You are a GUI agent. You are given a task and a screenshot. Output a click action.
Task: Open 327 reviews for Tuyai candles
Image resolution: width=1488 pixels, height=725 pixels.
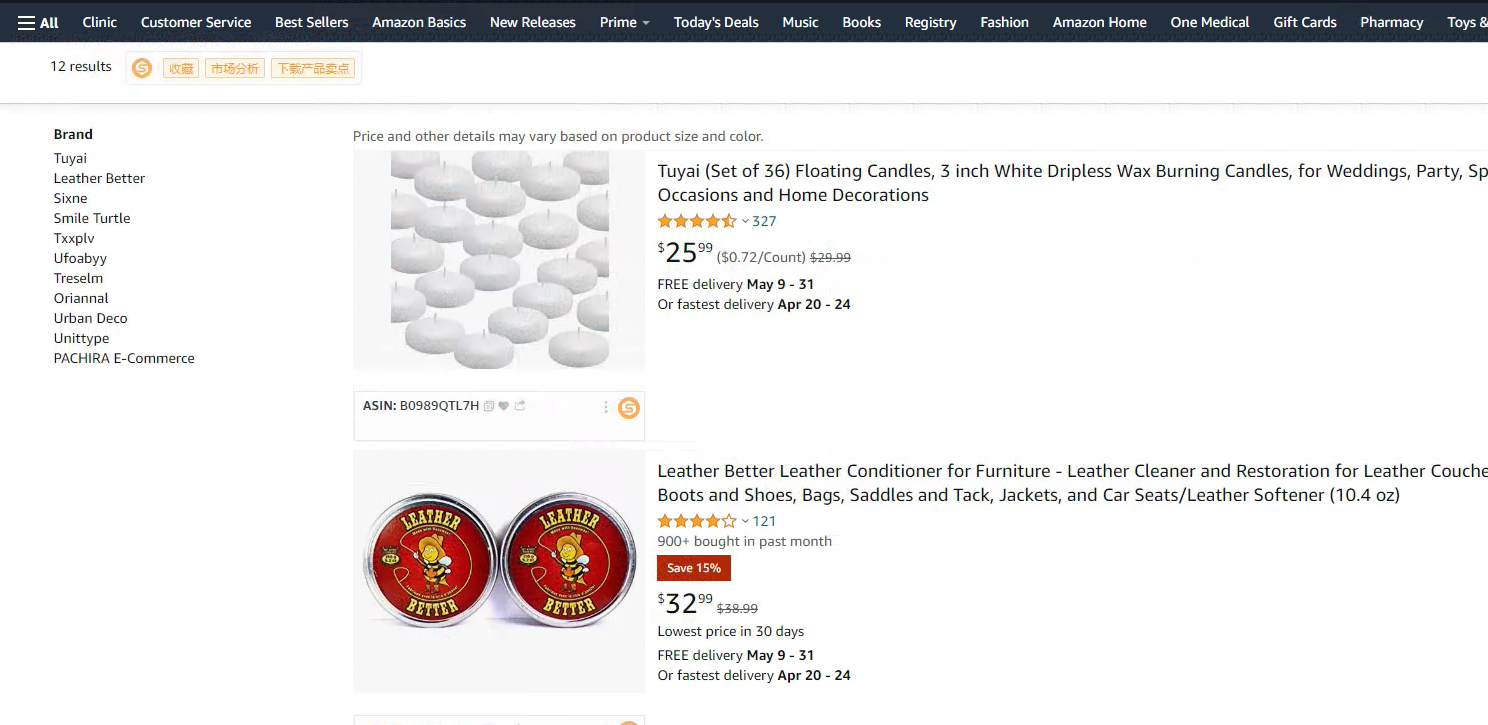(764, 221)
